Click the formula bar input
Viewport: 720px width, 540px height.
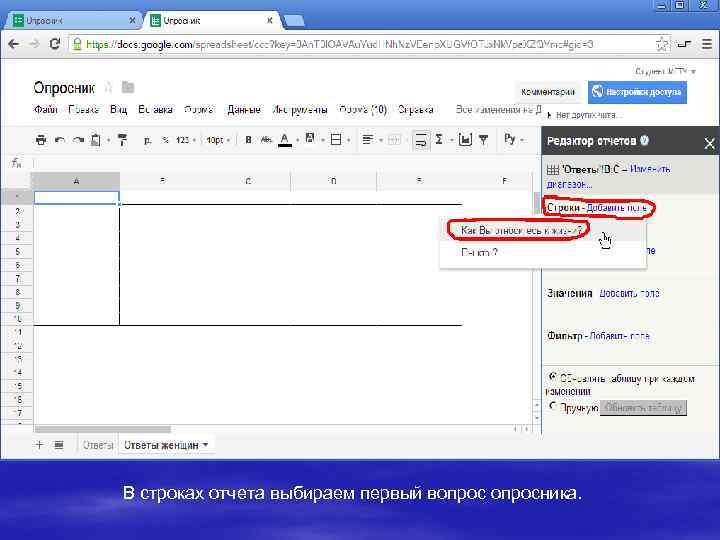[x=285, y=163]
